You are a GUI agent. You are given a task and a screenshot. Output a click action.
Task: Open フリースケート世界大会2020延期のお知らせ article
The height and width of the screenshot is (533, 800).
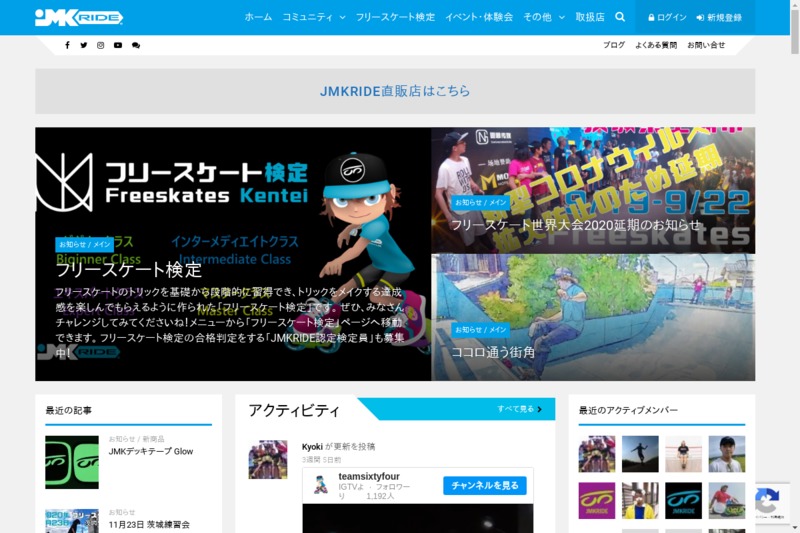click(x=576, y=225)
